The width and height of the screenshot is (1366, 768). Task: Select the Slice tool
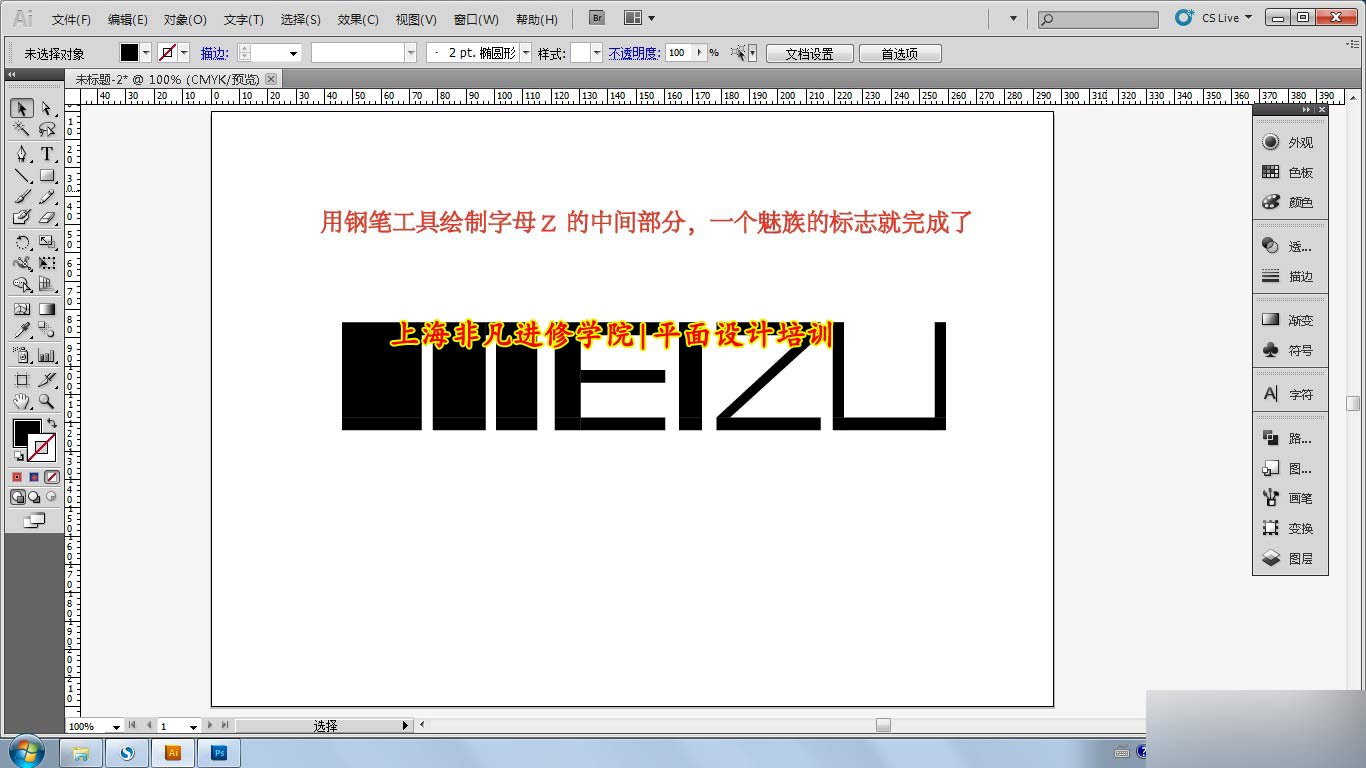[x=47, y=380]
